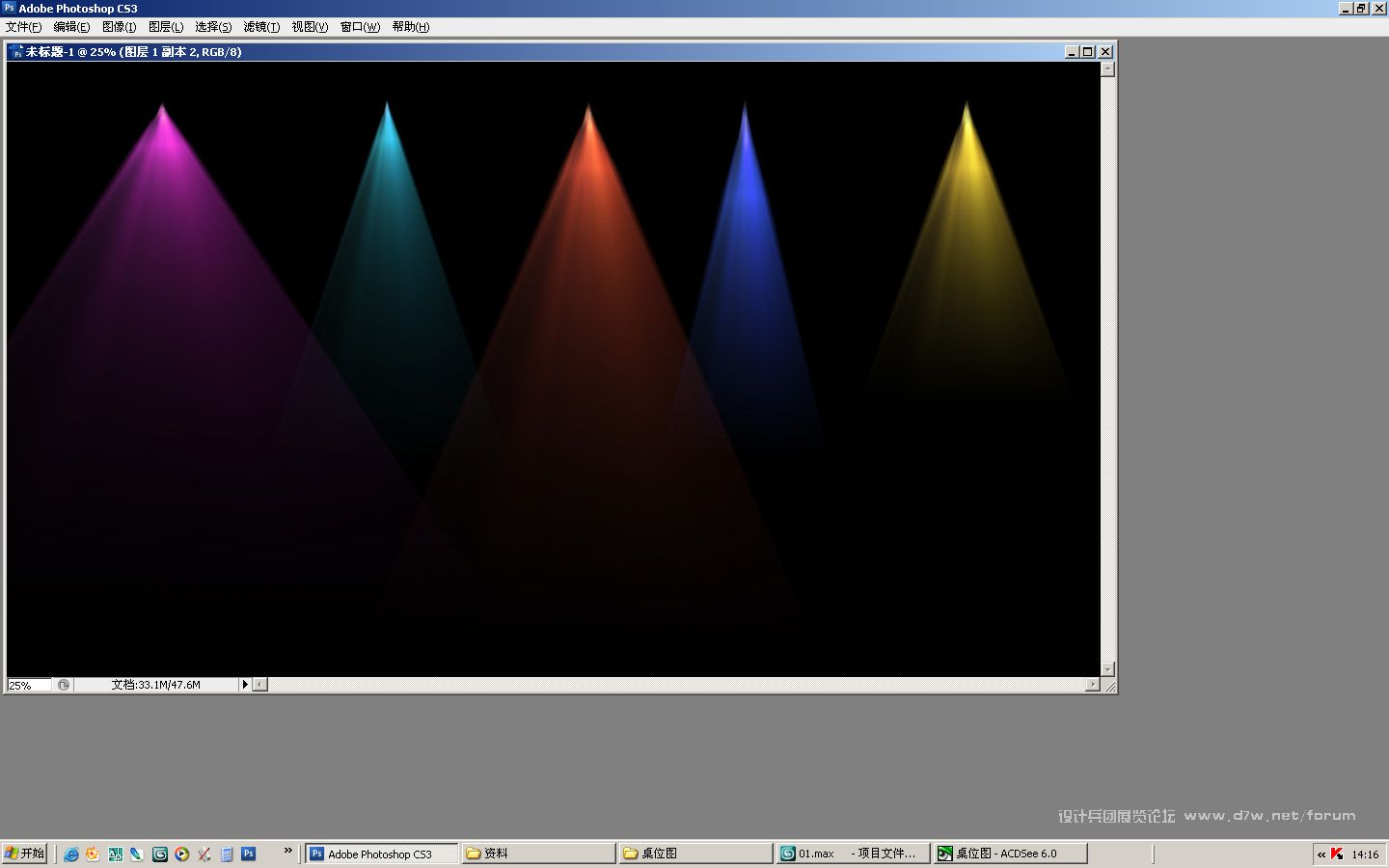Launch Photoshop from the quick launch icon
The height and width of the screenshot is (868, 1389).
point(249,854)
